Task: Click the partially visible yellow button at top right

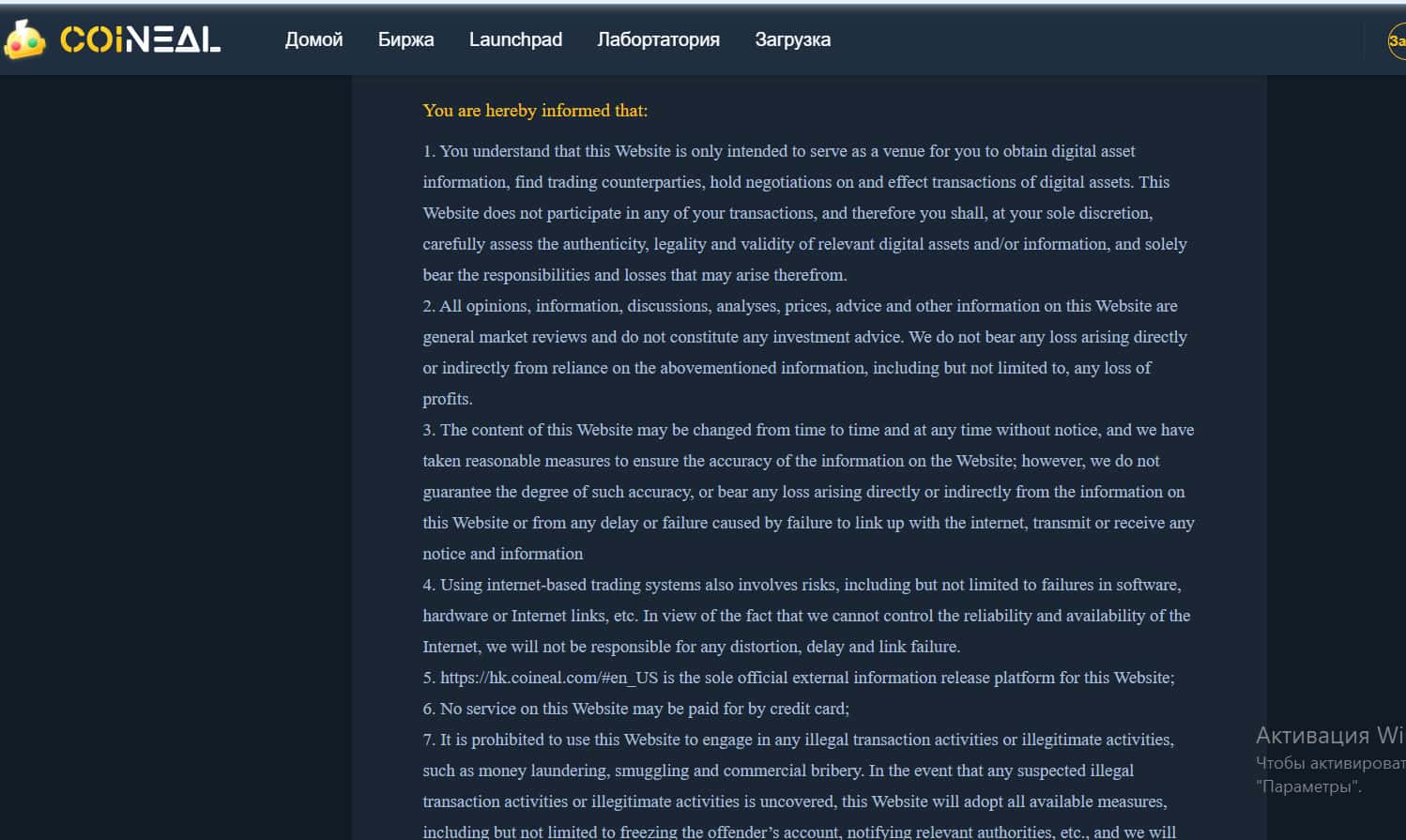Action: [x=1397, y=40]
